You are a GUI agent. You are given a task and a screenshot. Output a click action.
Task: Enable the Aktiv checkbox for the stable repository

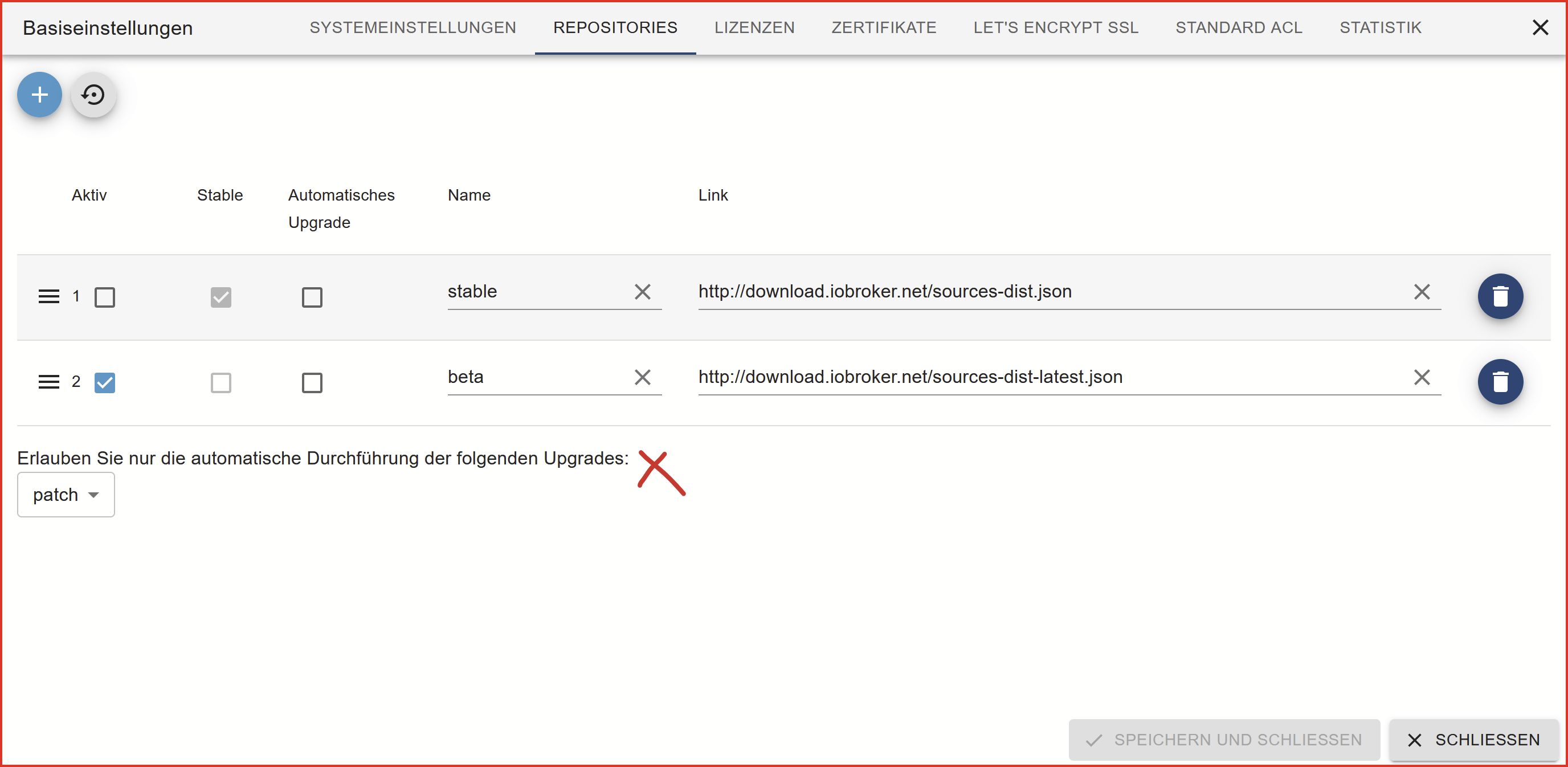click(x=105, y=297)
